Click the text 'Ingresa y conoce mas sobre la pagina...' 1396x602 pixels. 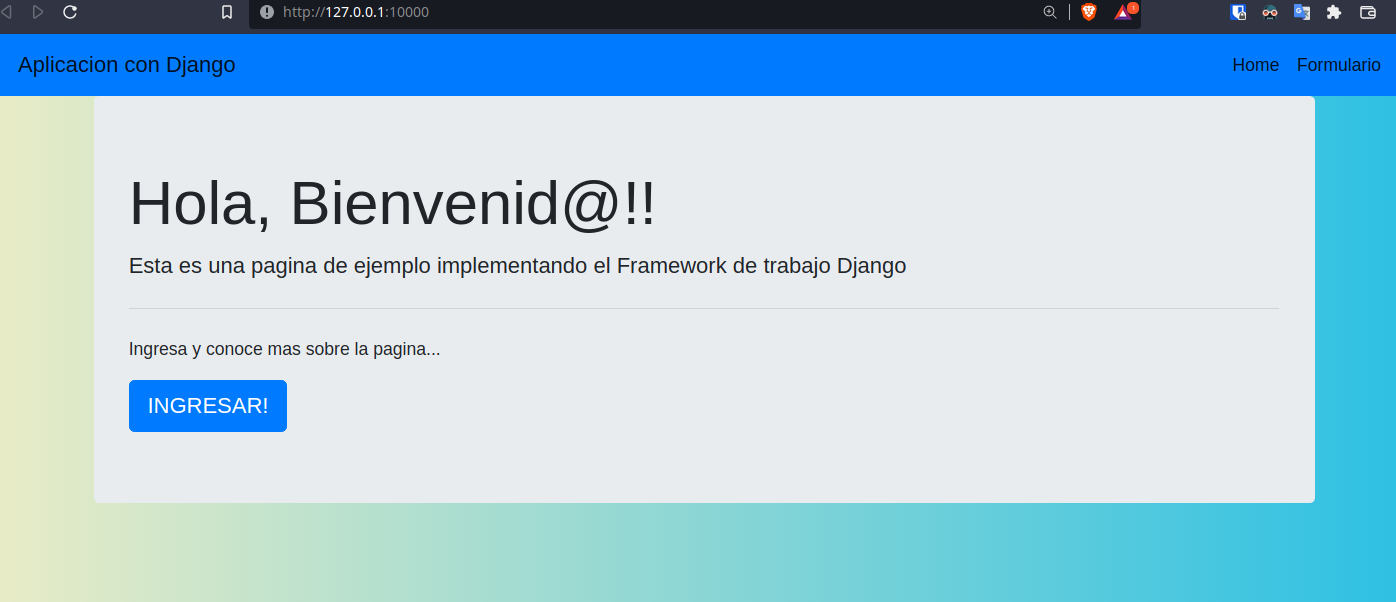coord(284,349)
